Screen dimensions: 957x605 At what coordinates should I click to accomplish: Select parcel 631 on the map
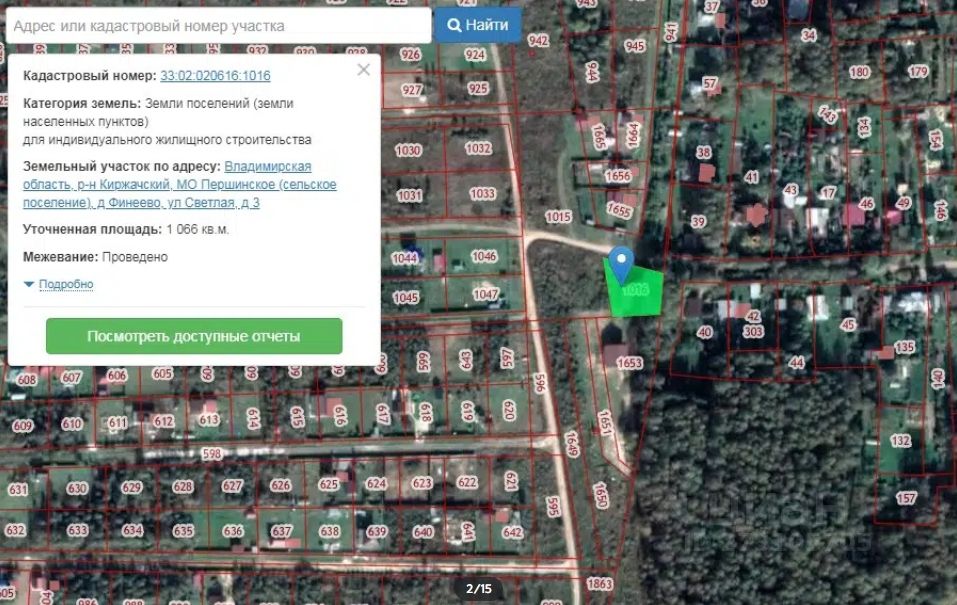(x=18, y=489)
